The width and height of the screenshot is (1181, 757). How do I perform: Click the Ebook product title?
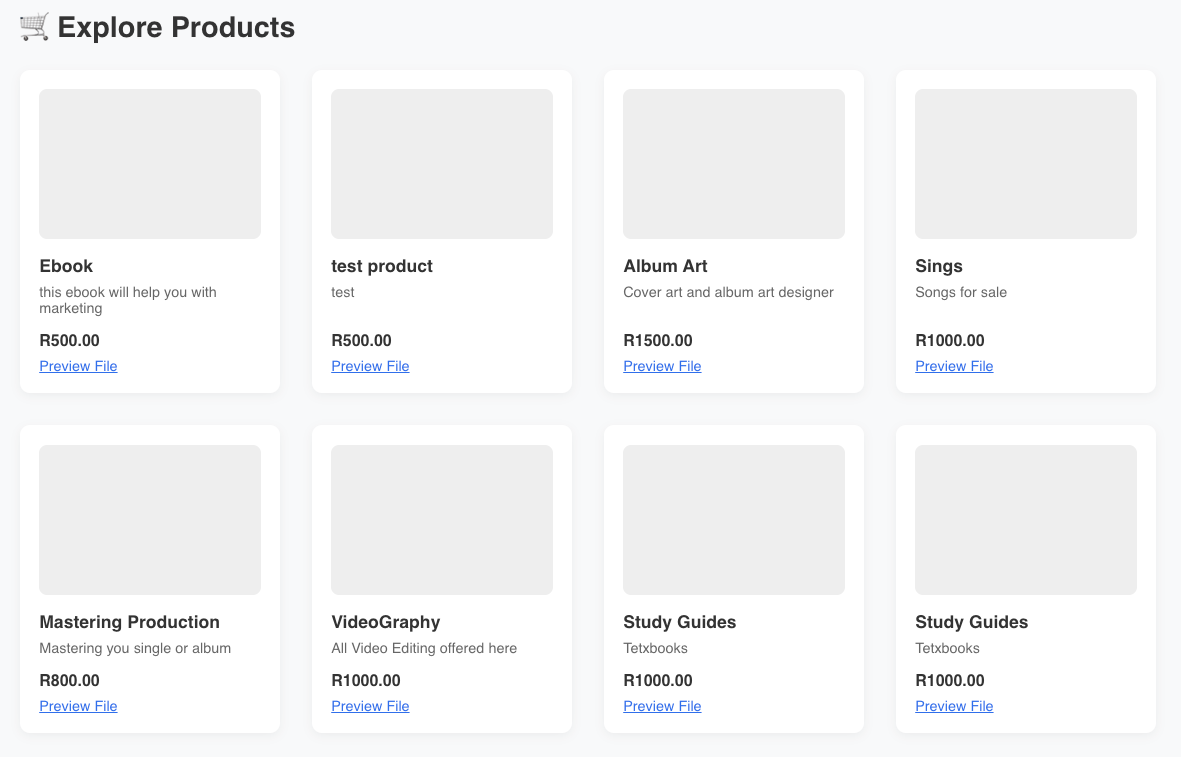click(x=66, y=266)
